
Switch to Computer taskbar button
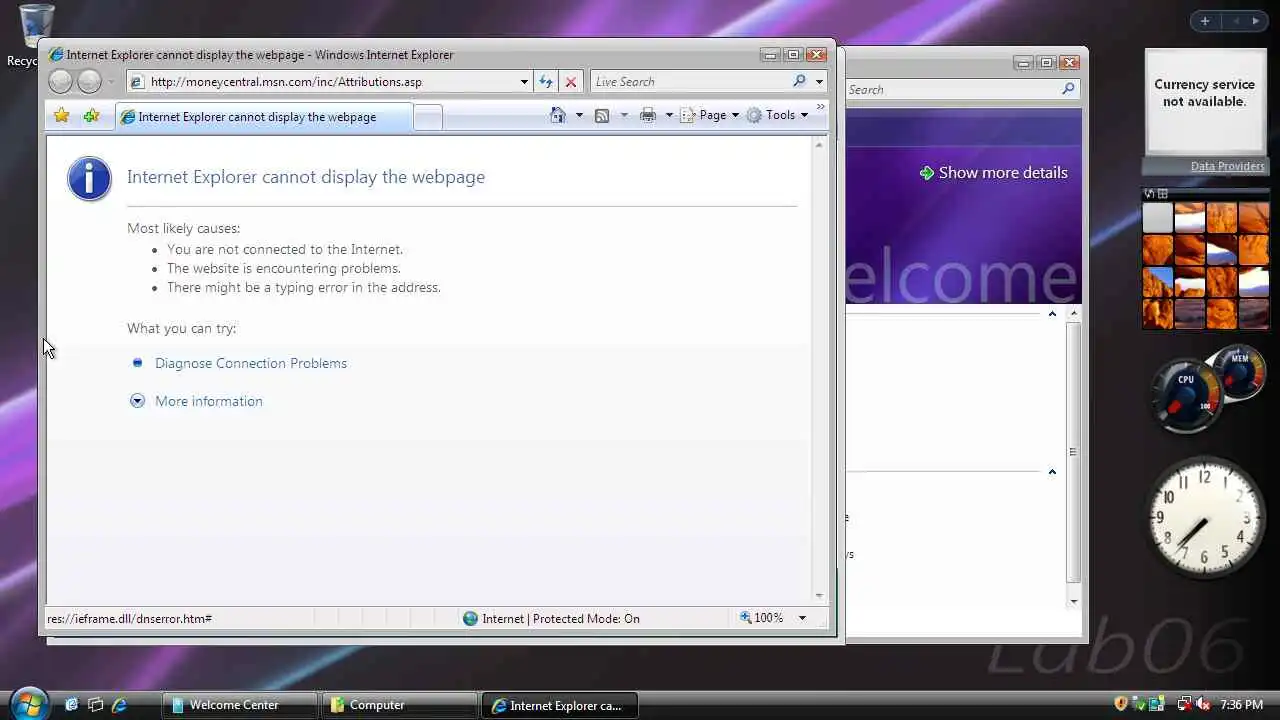click(x=399, y=705)
